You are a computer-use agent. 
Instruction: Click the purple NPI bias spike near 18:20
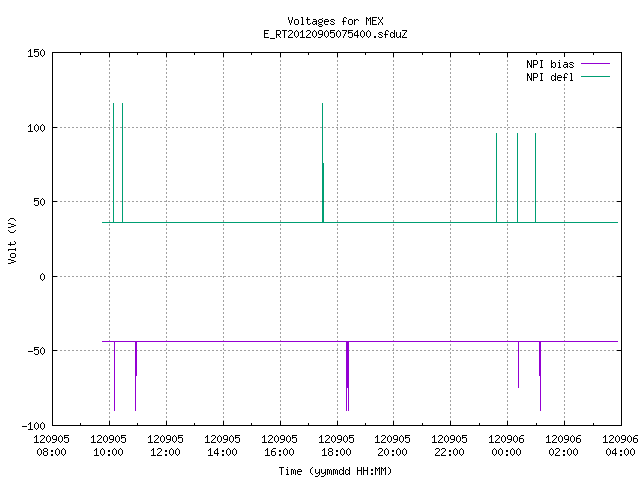tap(347, 376)
